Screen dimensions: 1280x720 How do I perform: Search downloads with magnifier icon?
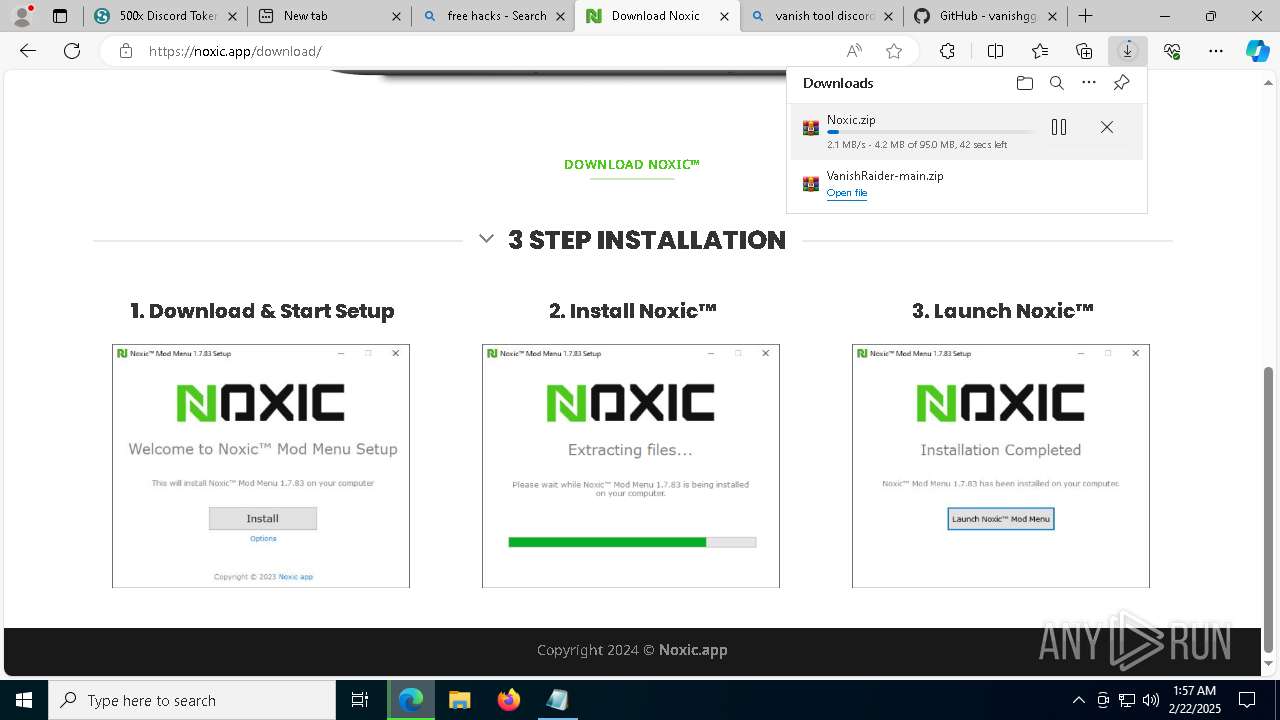(x=1056, y=83)
